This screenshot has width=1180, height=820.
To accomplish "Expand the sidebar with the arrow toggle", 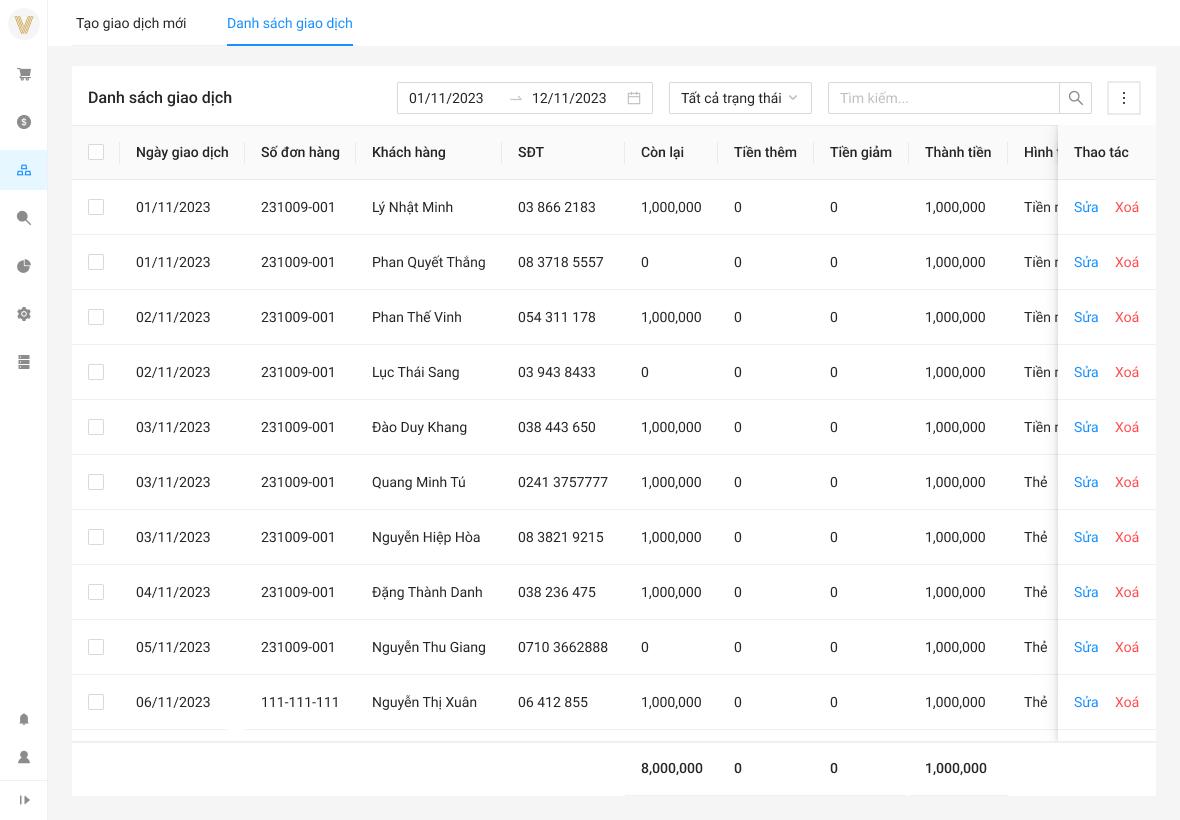I will (x=24, y=800).
